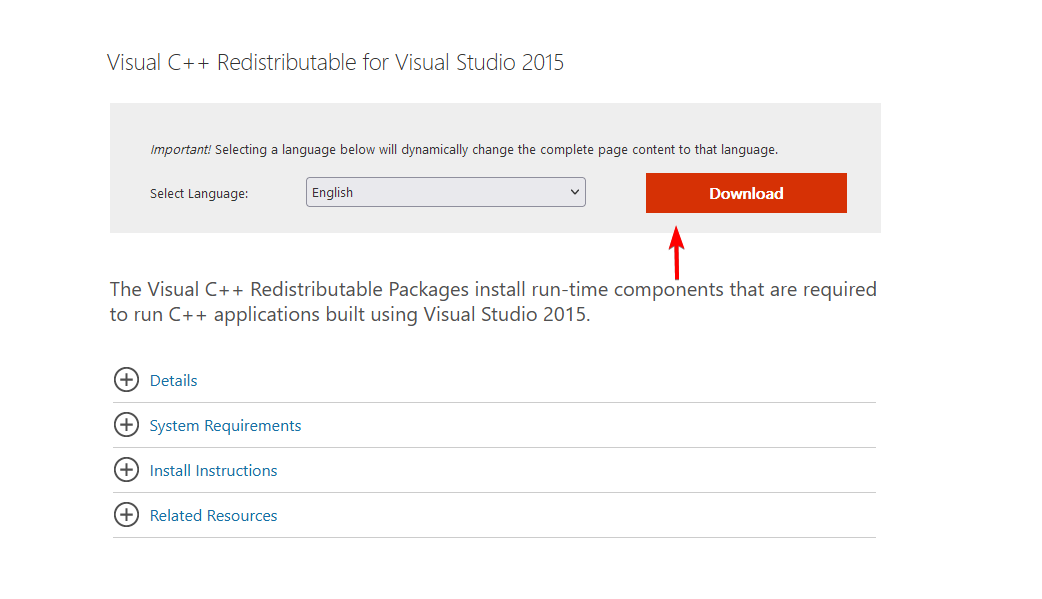Image resolution: width=1042 pixels, height=599 pixels.
Task: Show the Install Instructions section
Action: (213, 470)
